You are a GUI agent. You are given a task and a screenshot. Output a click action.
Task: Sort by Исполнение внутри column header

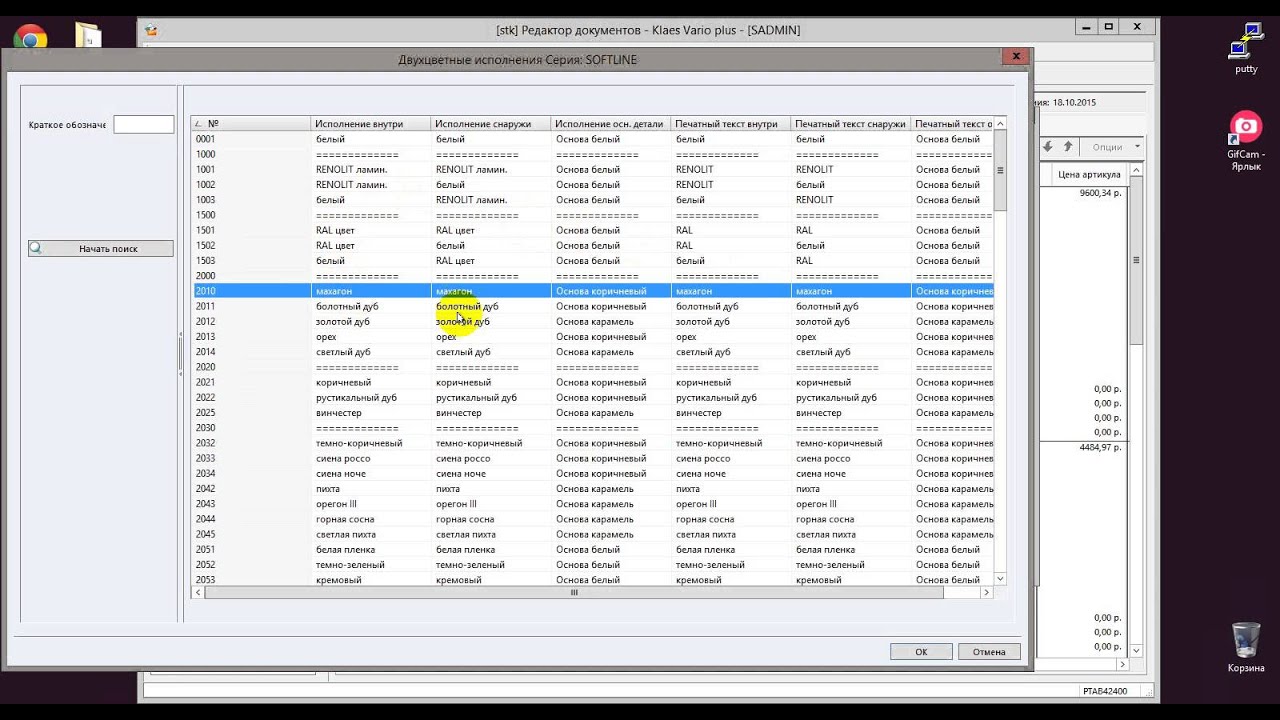(371, 124)
